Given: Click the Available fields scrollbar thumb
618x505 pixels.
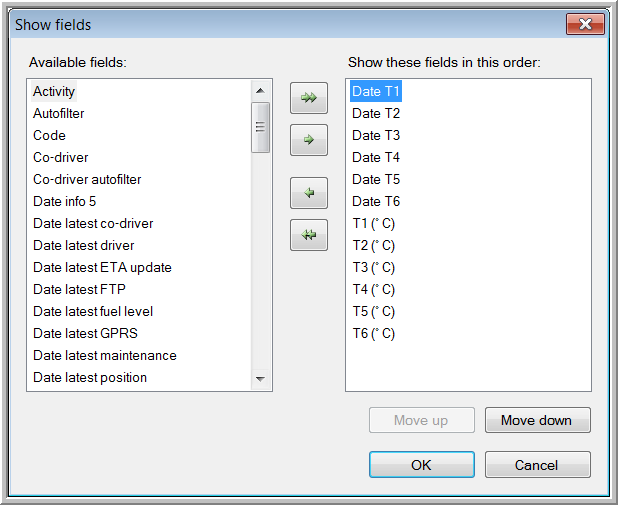Looking at the screenshot, I should [x=260, y=127].
